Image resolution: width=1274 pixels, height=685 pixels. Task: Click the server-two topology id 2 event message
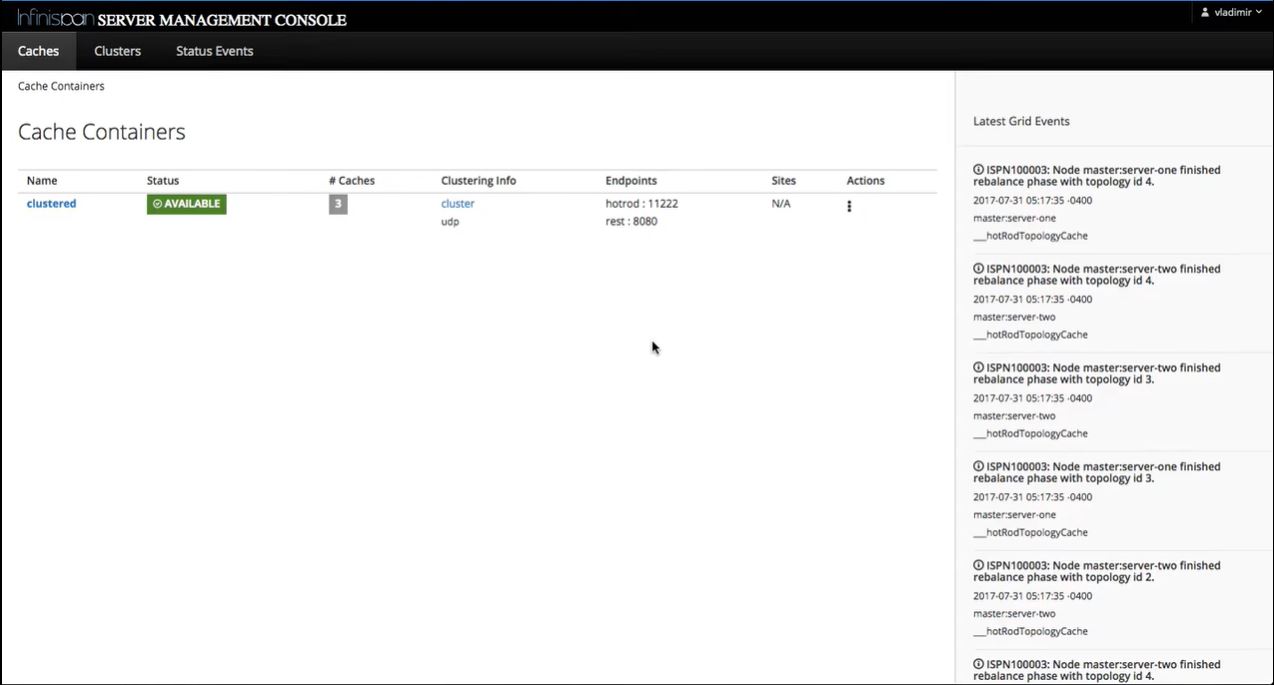(x=1097, y=572)
